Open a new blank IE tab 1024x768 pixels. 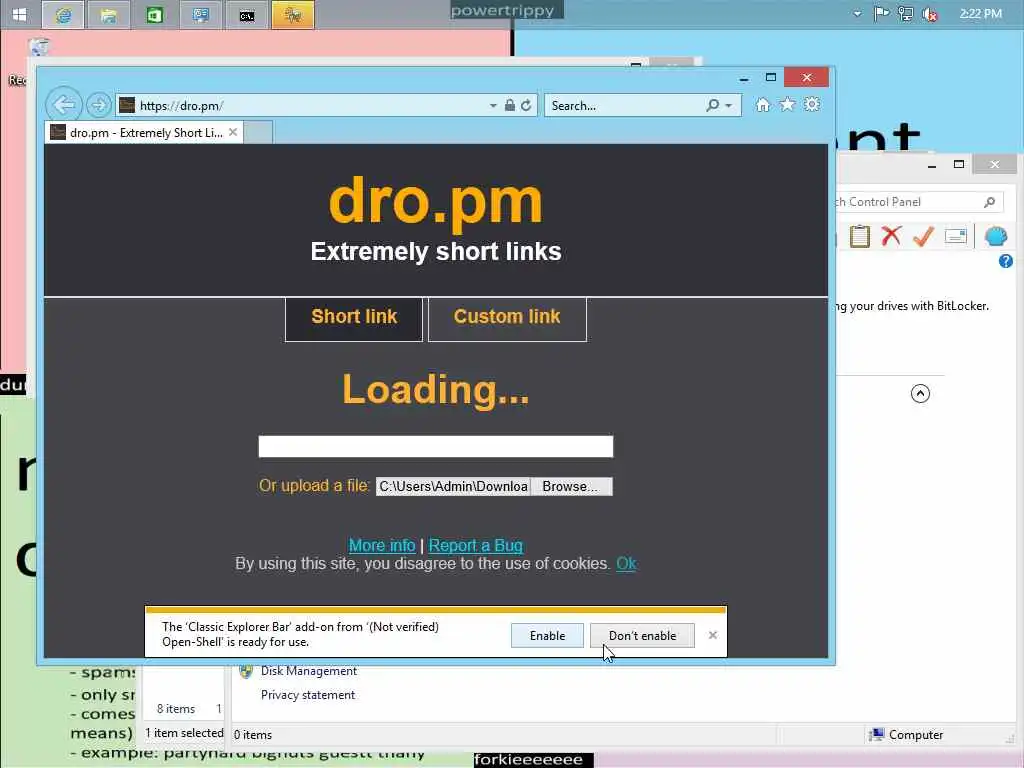pos(259,133)
